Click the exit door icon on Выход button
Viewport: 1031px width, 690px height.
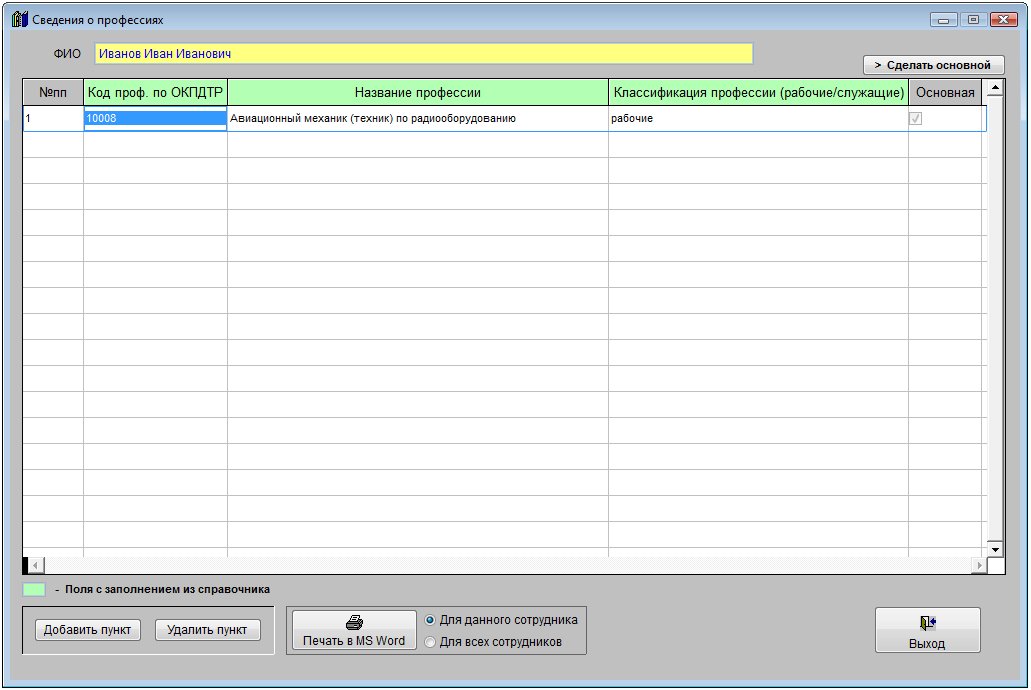928,622
